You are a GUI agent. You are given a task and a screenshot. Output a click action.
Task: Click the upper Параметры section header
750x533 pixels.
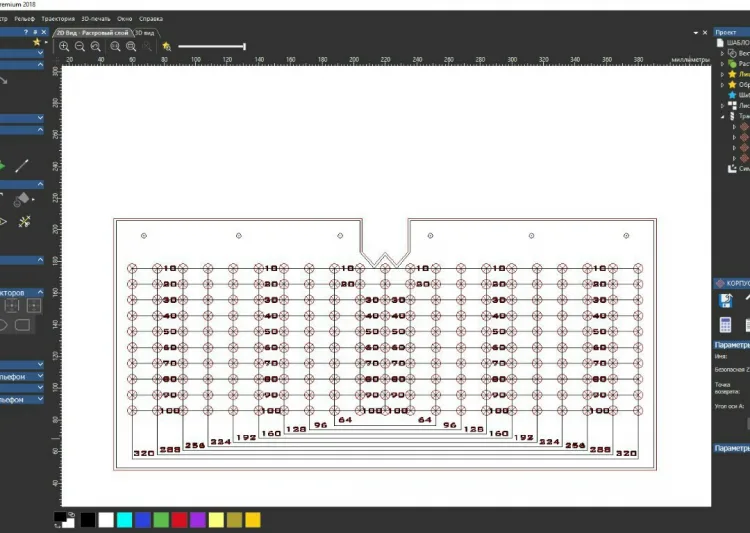coord(731,345)
